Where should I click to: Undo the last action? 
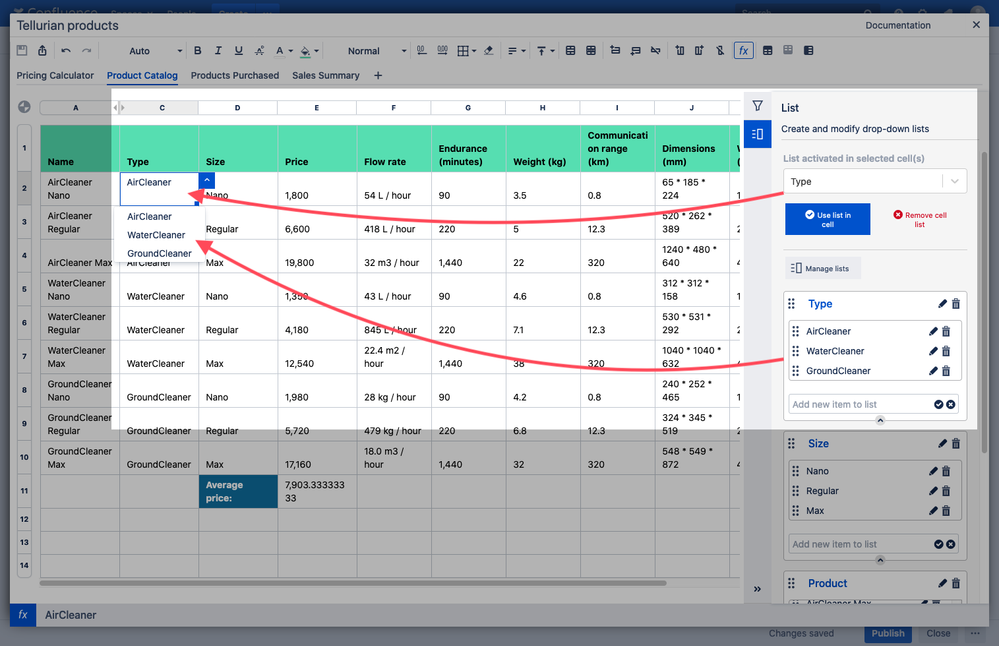[x=64, y=51]
